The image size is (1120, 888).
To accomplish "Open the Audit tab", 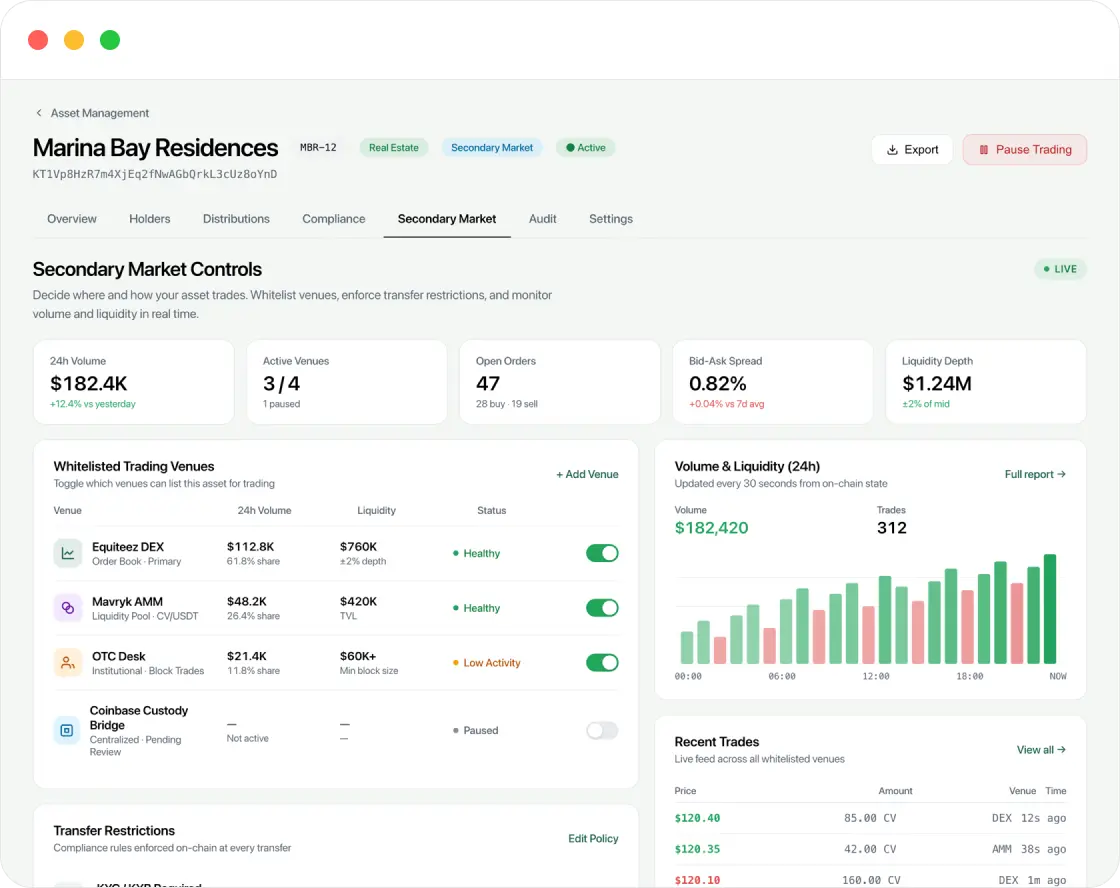I will (x=542, y=219).
